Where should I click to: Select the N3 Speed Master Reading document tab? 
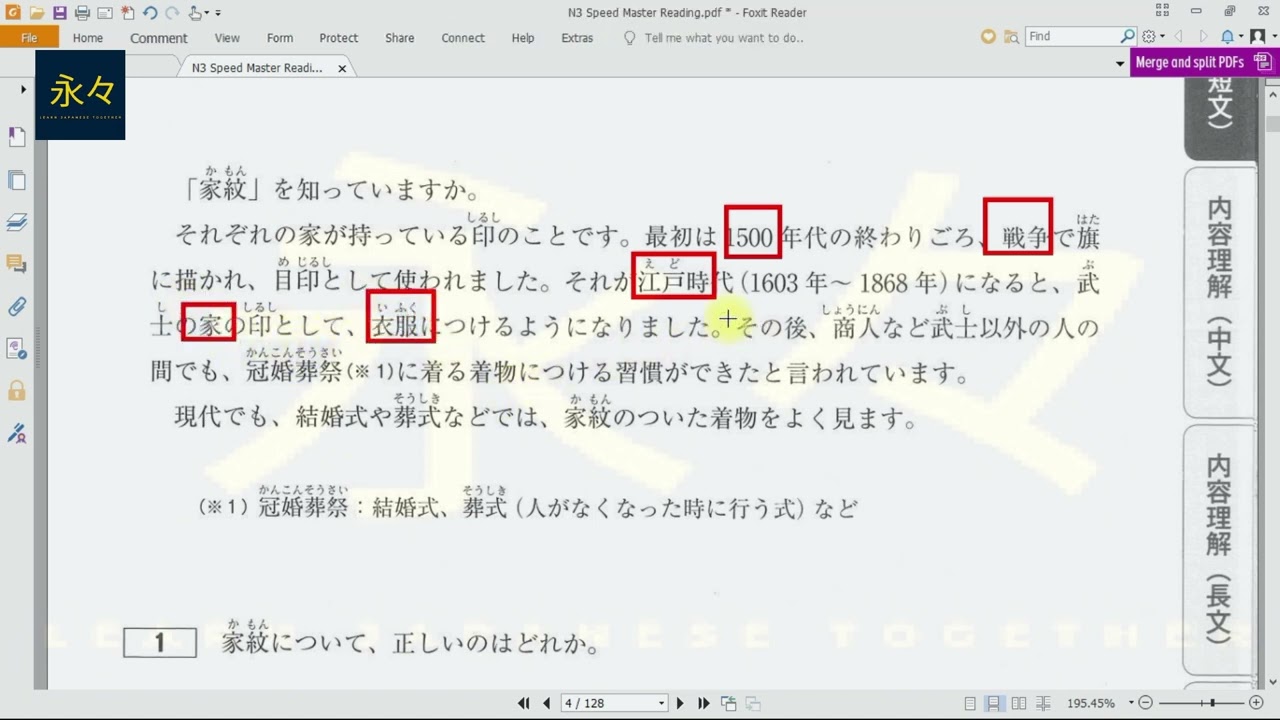[257, 68]
